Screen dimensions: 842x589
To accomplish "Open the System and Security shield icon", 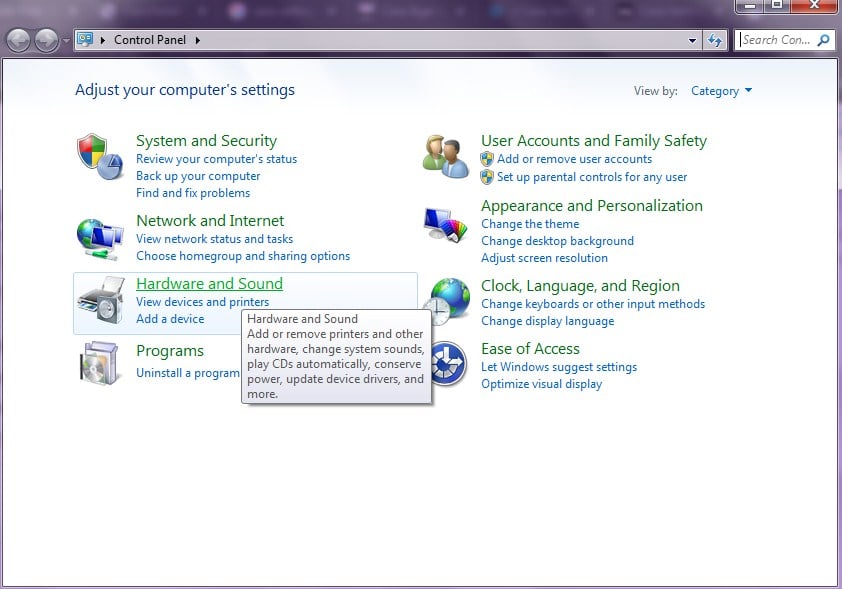I will pos(100,156).
